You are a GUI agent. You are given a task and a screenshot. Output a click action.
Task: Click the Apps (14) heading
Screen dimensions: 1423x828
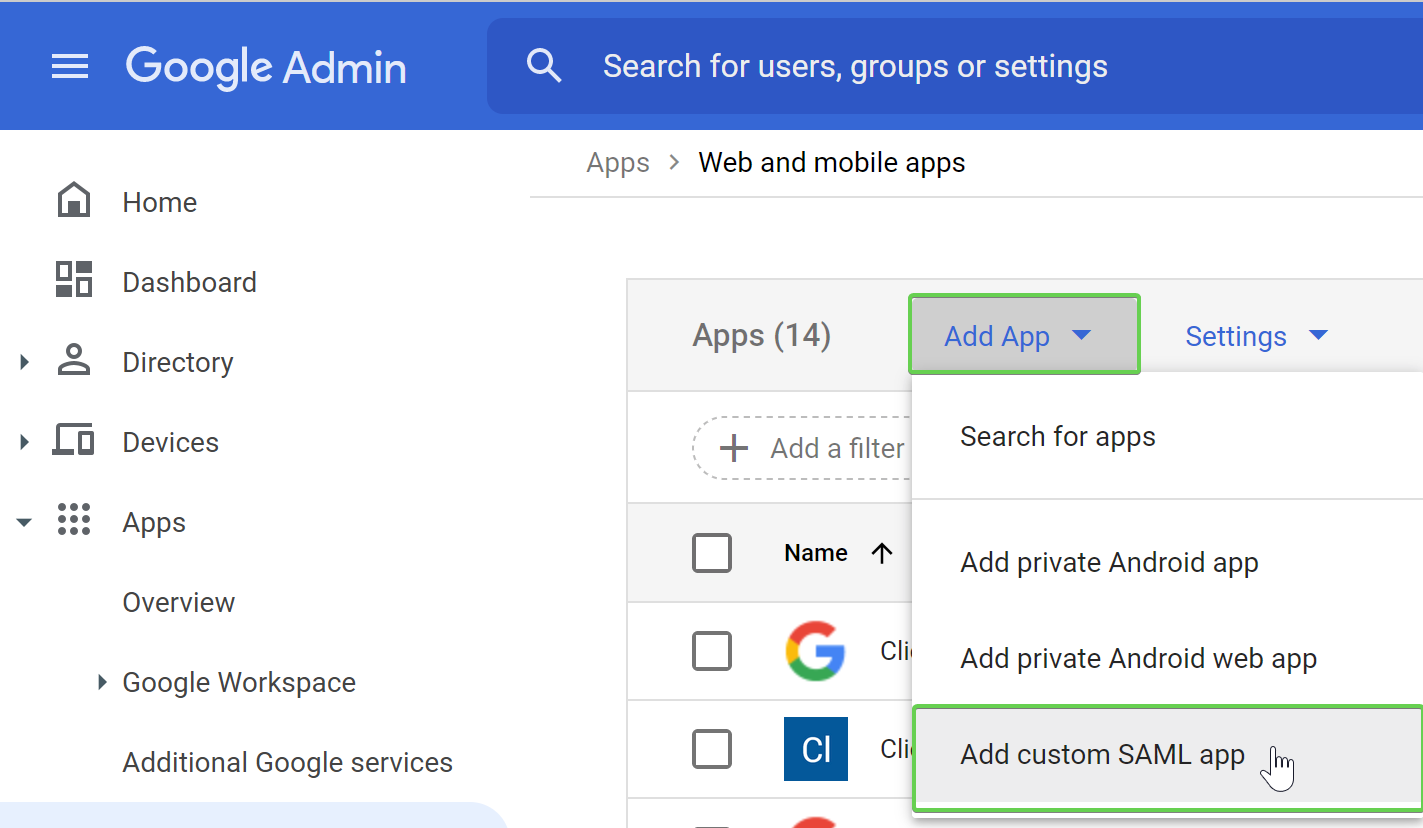(x=762, y=336)
